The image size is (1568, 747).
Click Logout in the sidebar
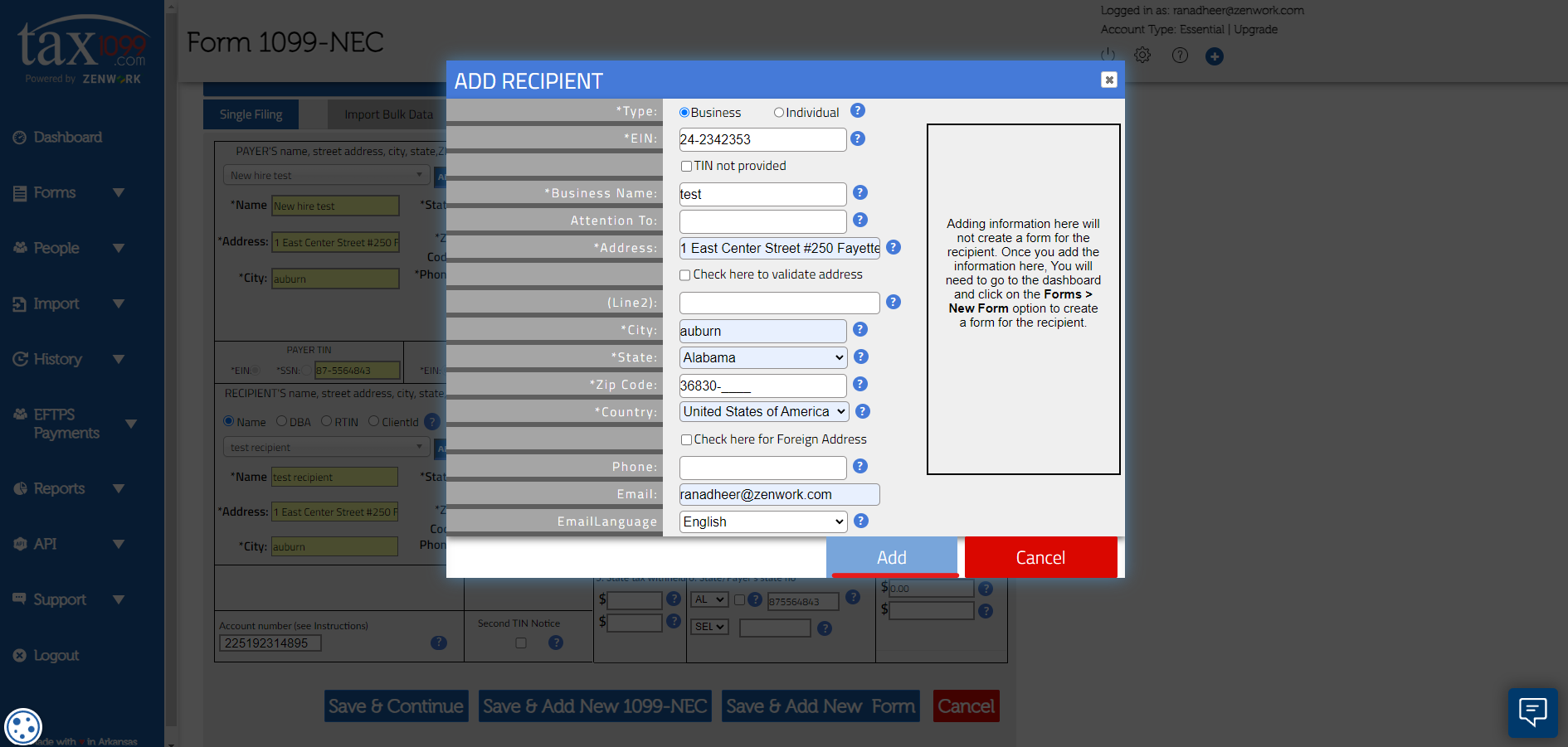[x=56, y=655]
